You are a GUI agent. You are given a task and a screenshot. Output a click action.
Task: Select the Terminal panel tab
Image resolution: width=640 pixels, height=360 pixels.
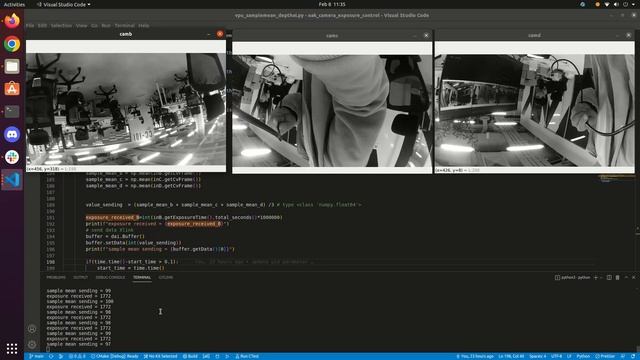[x=142, y=278]
